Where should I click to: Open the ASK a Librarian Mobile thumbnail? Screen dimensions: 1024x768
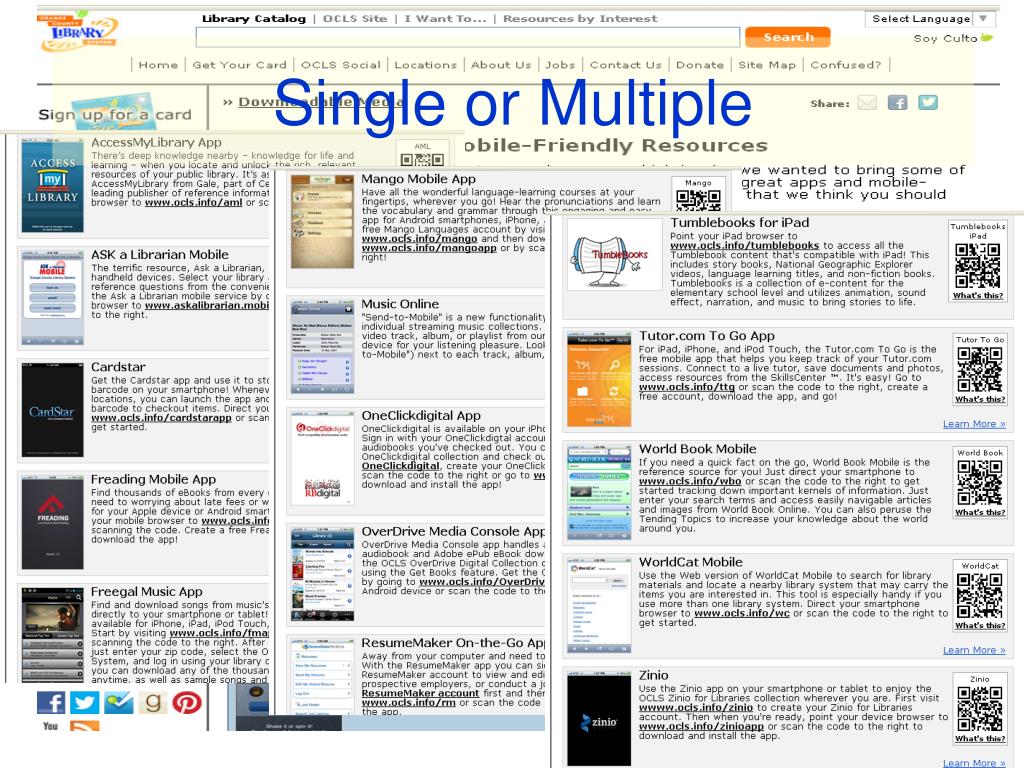(52, 298)
